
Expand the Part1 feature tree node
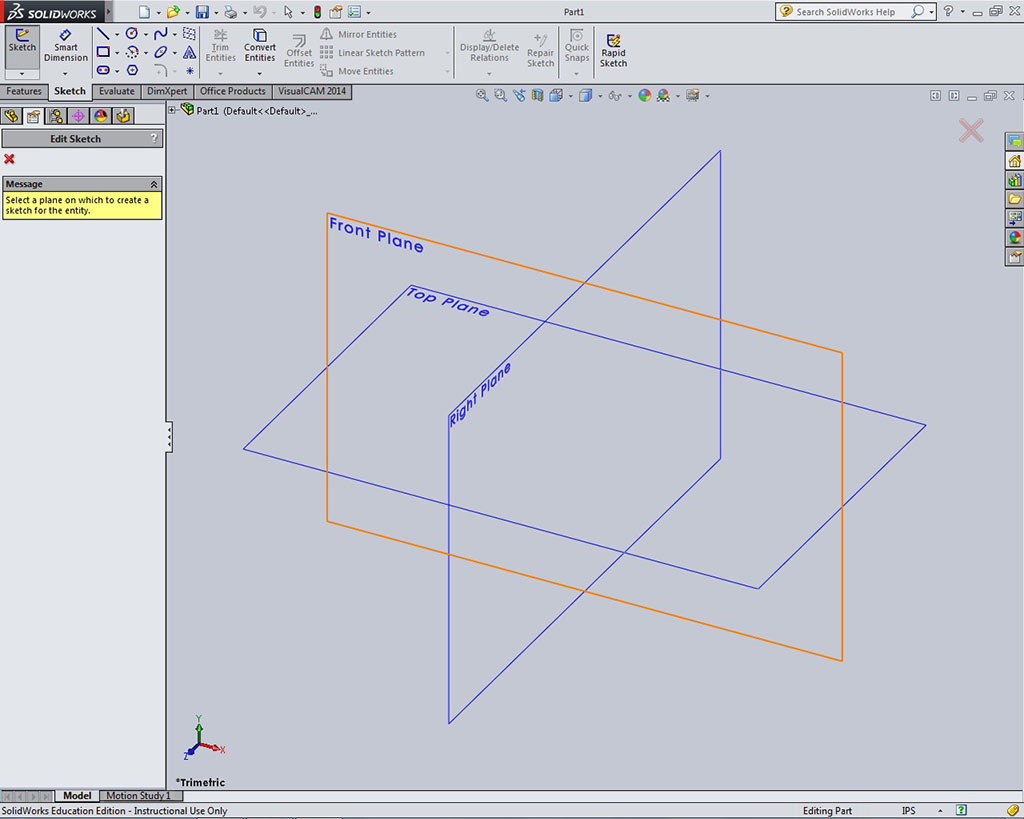(172, 110)
